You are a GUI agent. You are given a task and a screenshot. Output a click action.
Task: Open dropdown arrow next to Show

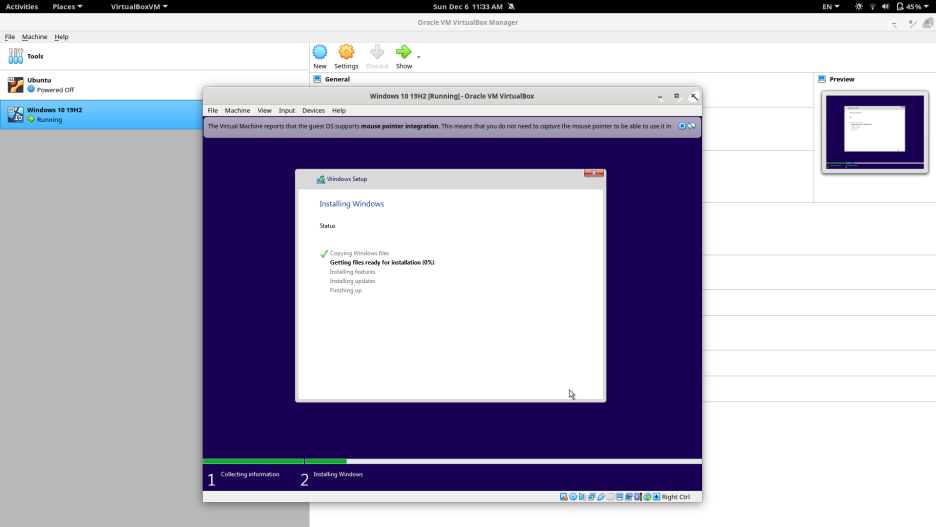pyautogui.click(x=418, y=57)
